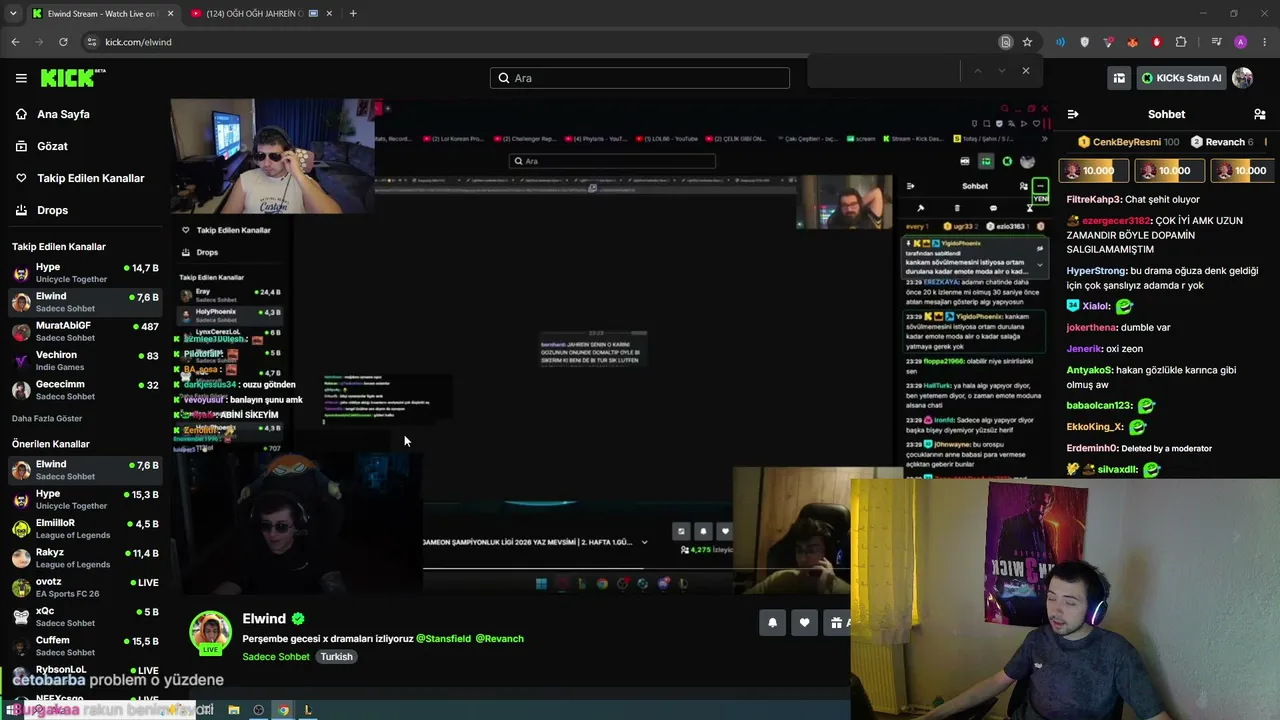Bookmark this page with the star
Screen dimensions: 1280x720
1027,42
